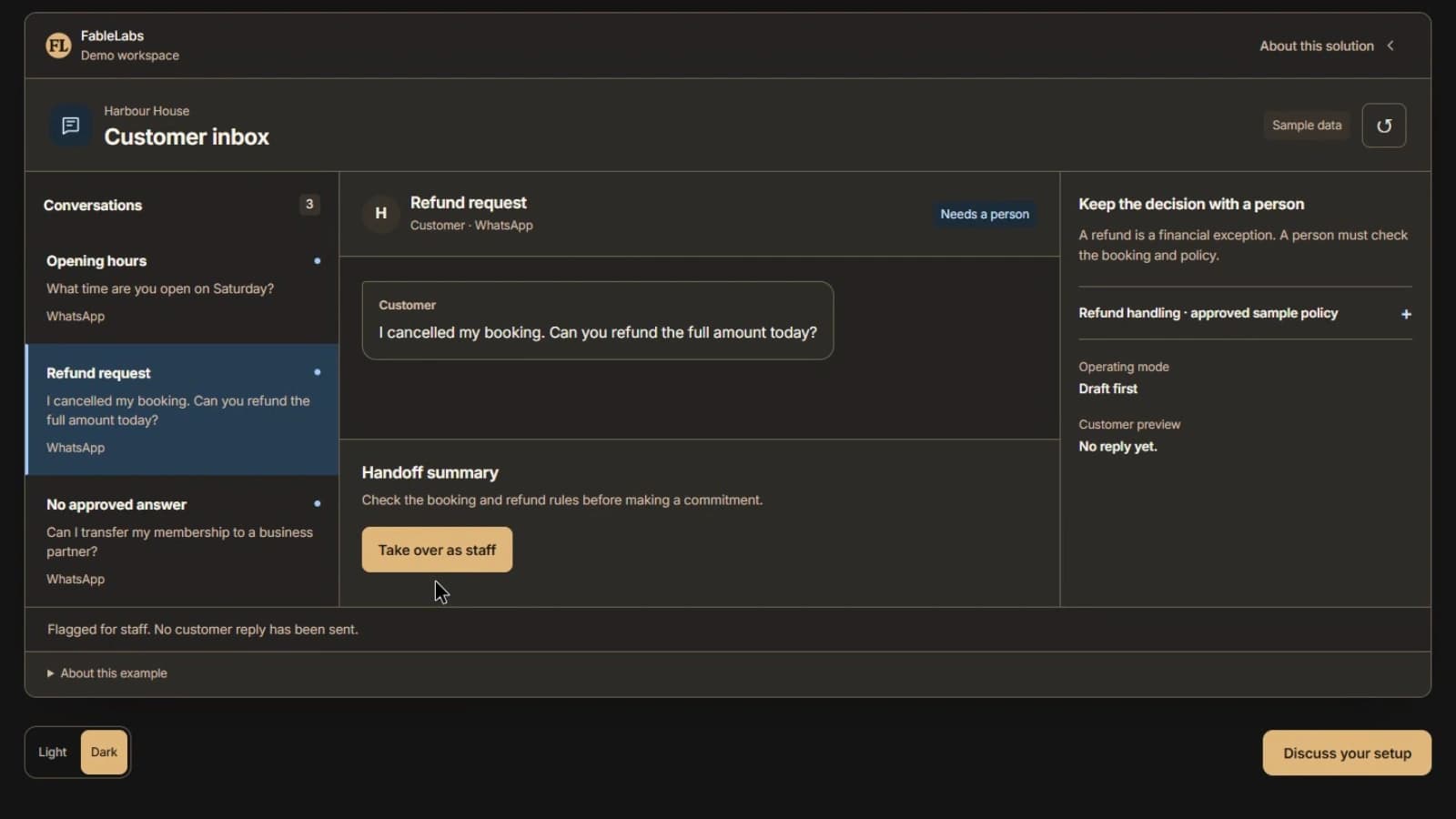Switch to Light theme
The height and width of the screenshot is (819, 1456).
(53, 753)
